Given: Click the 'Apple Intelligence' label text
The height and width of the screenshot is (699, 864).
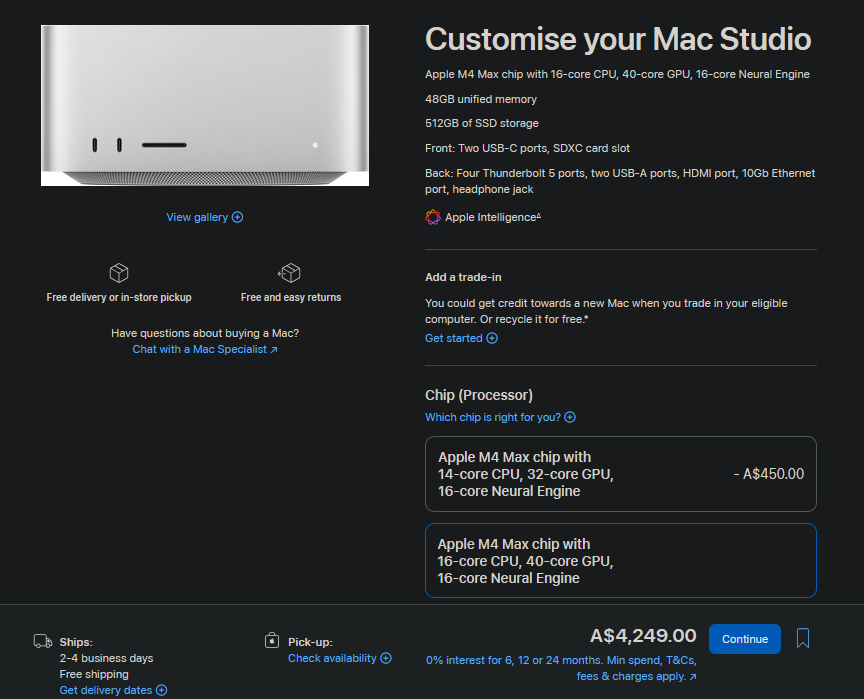Looking at the screenshot, I should pyautogui.click(x=493, y=218).
